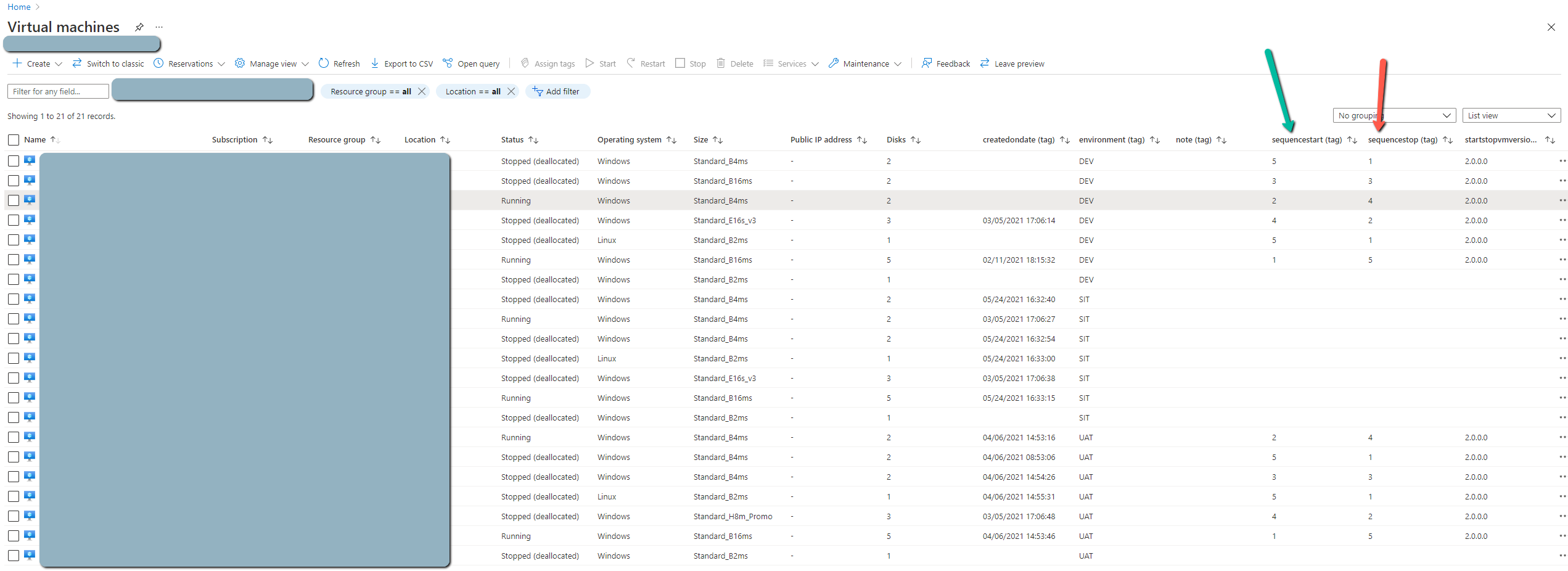Click the Filter for any field input box
Image resolution: width=1568 pixels, height=571 pixels.
click(x=57, y=91)
